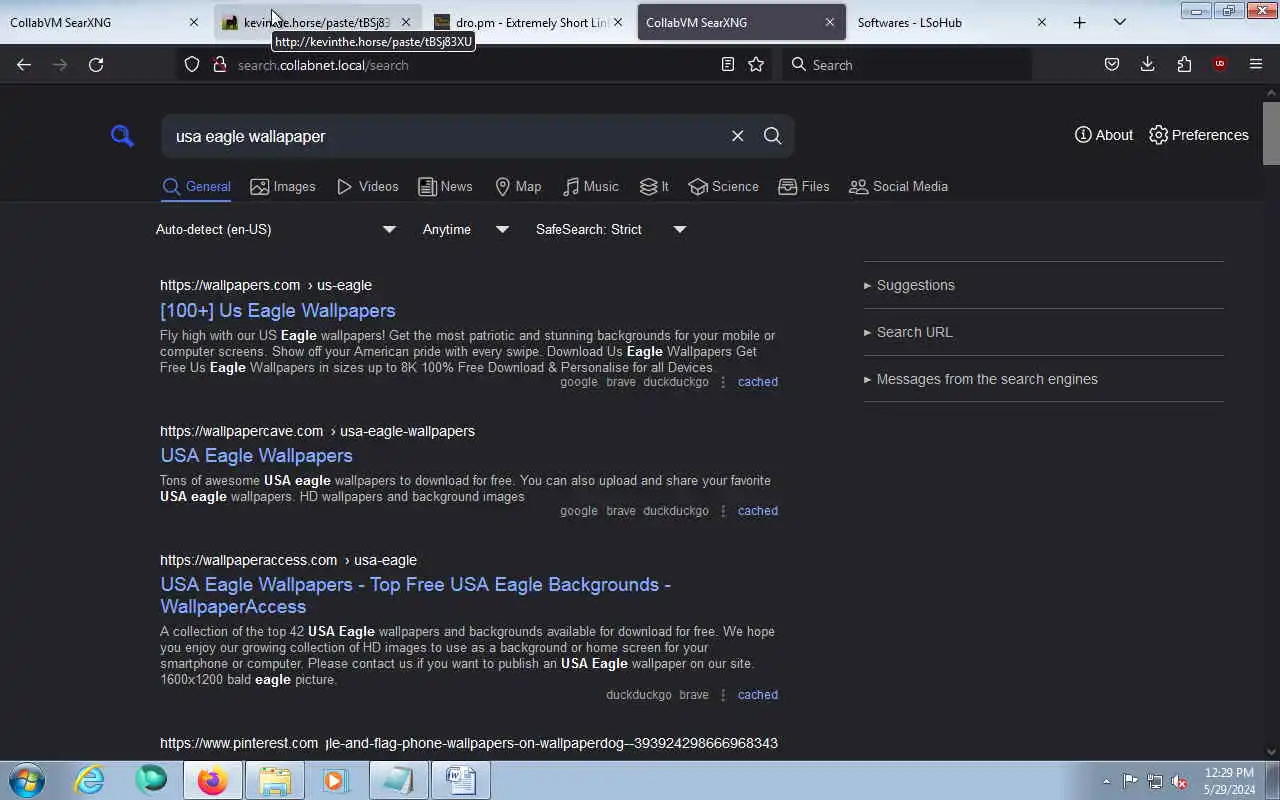Click the Firefox taskbar icon
The image size is (1280, 800).
pyautogui.click(x=212, y=780)
